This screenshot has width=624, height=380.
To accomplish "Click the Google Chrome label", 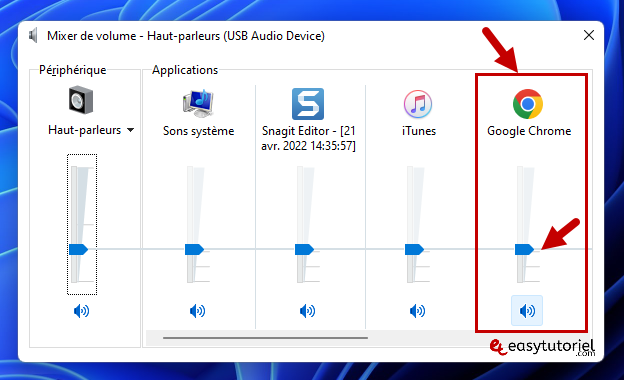I will click(529, 131).
